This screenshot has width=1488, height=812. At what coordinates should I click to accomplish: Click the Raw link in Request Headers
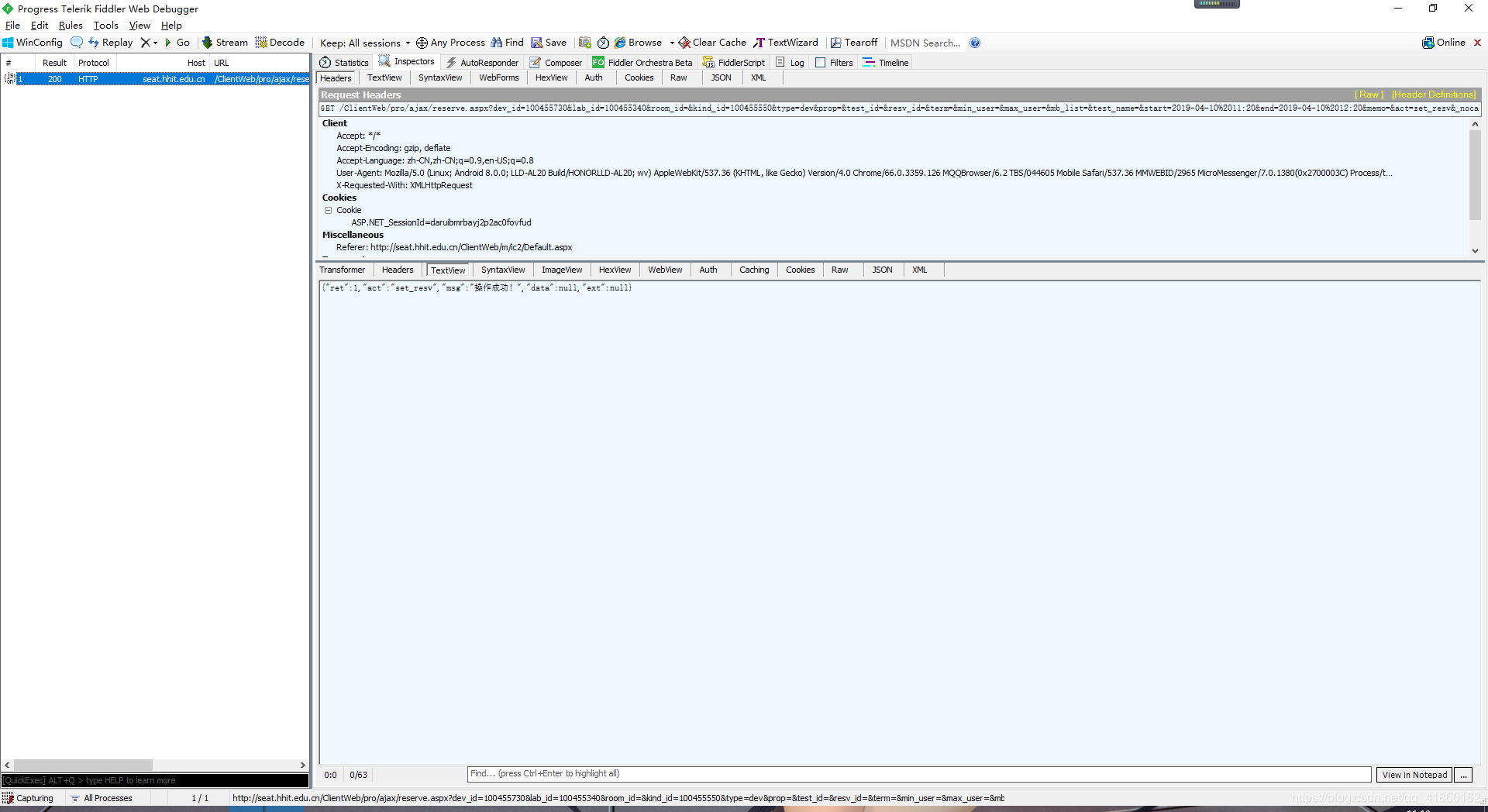[x=1369, y=95]
